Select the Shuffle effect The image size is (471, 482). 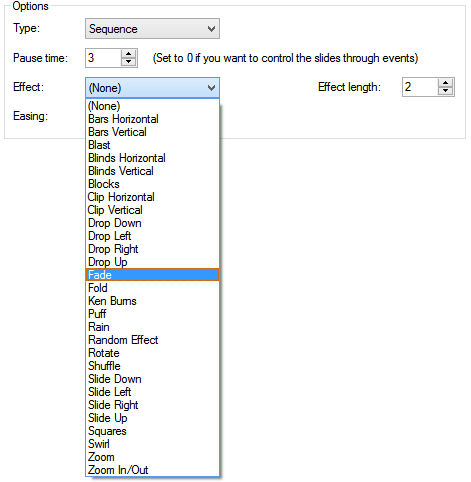pos(152,366)
